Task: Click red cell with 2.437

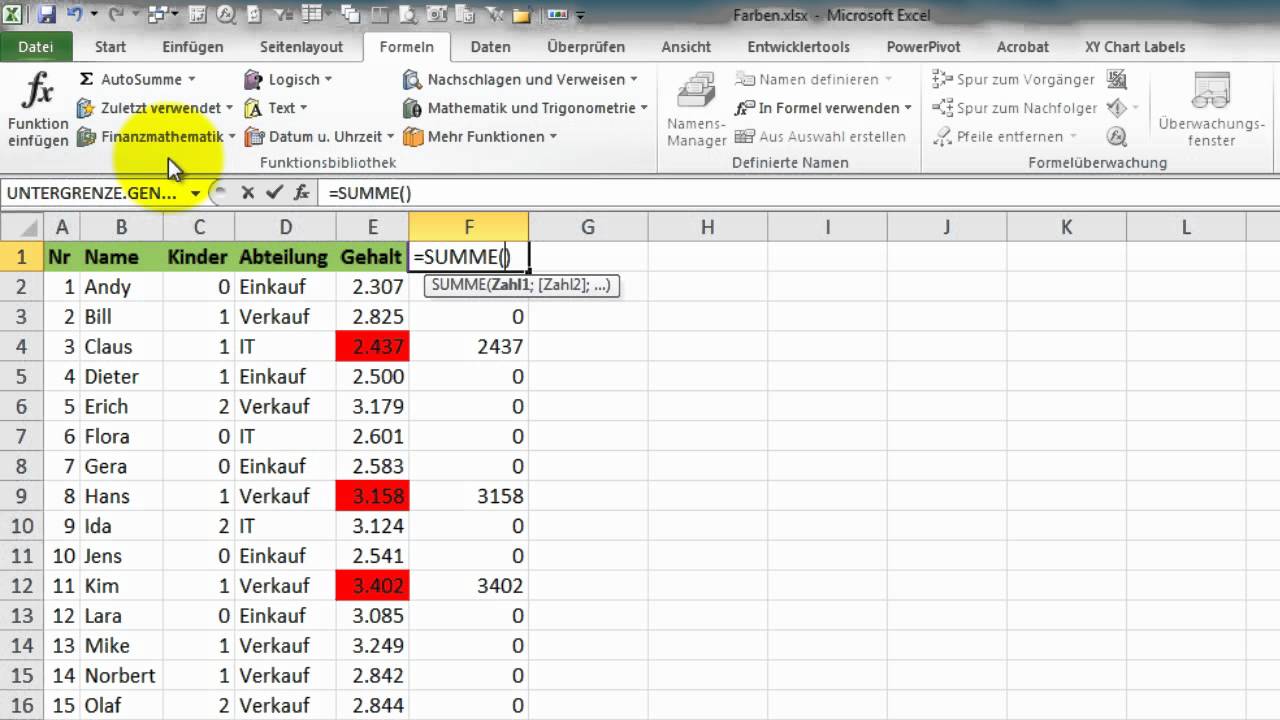Action: (x=372, y=347)
